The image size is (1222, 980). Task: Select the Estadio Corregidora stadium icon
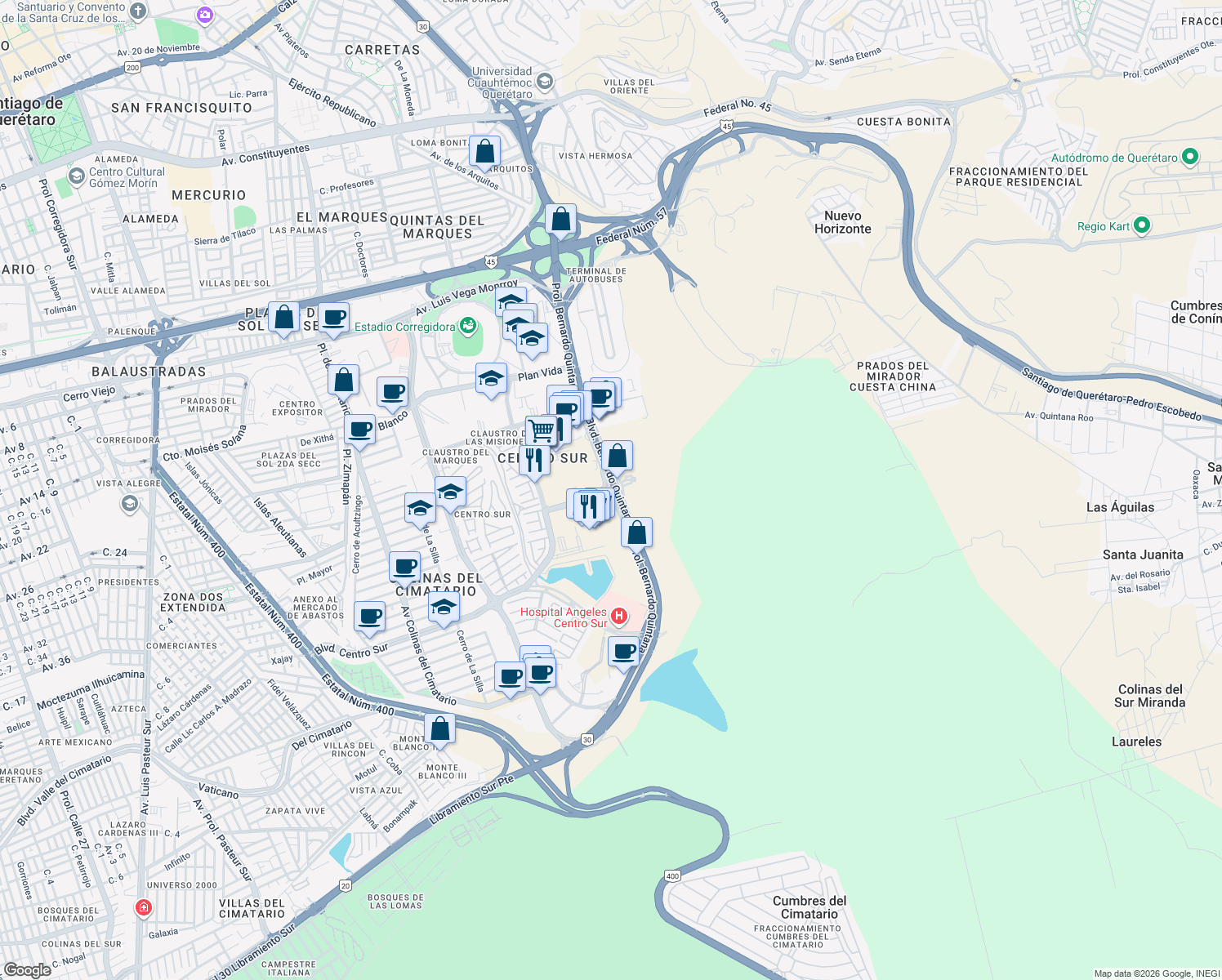coord(467,325)
